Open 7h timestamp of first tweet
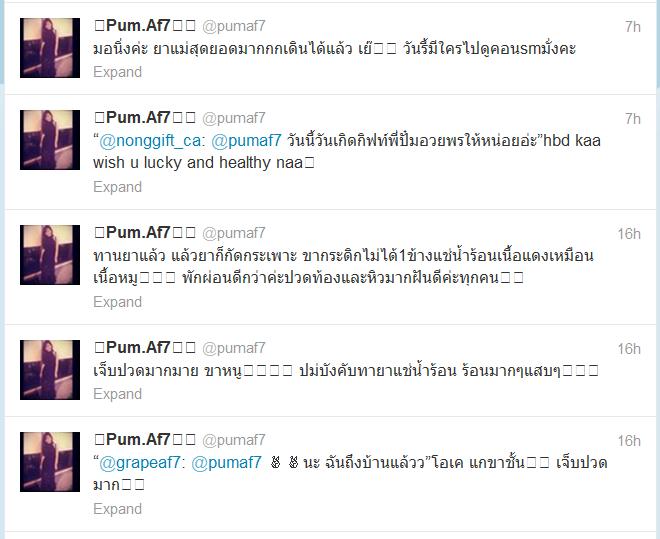The width and height of the screenshot is (660, 539). click(633, 27)
